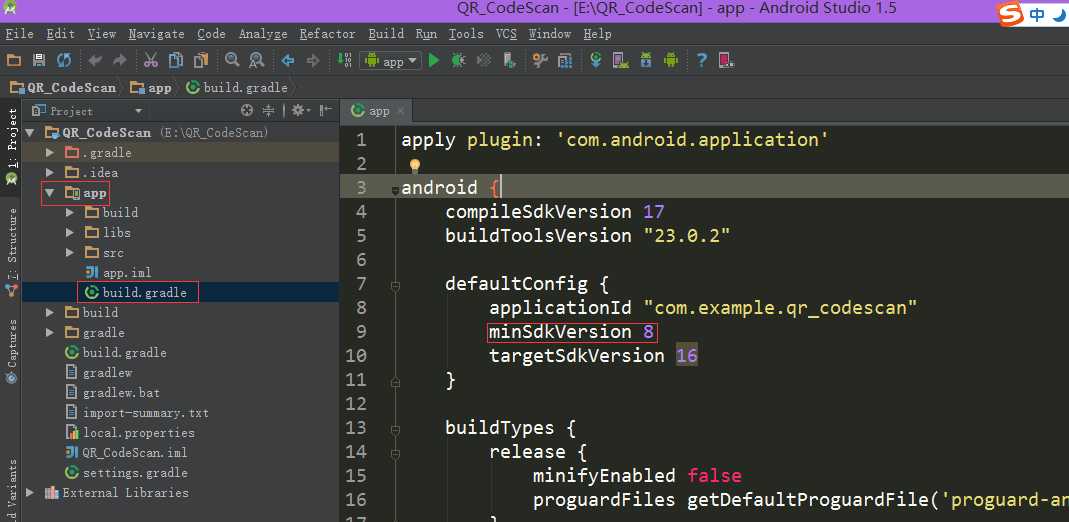Click Collapse All icon in Project panel
The width and height of the screenshot is (1069, 522).
[269, 110]
